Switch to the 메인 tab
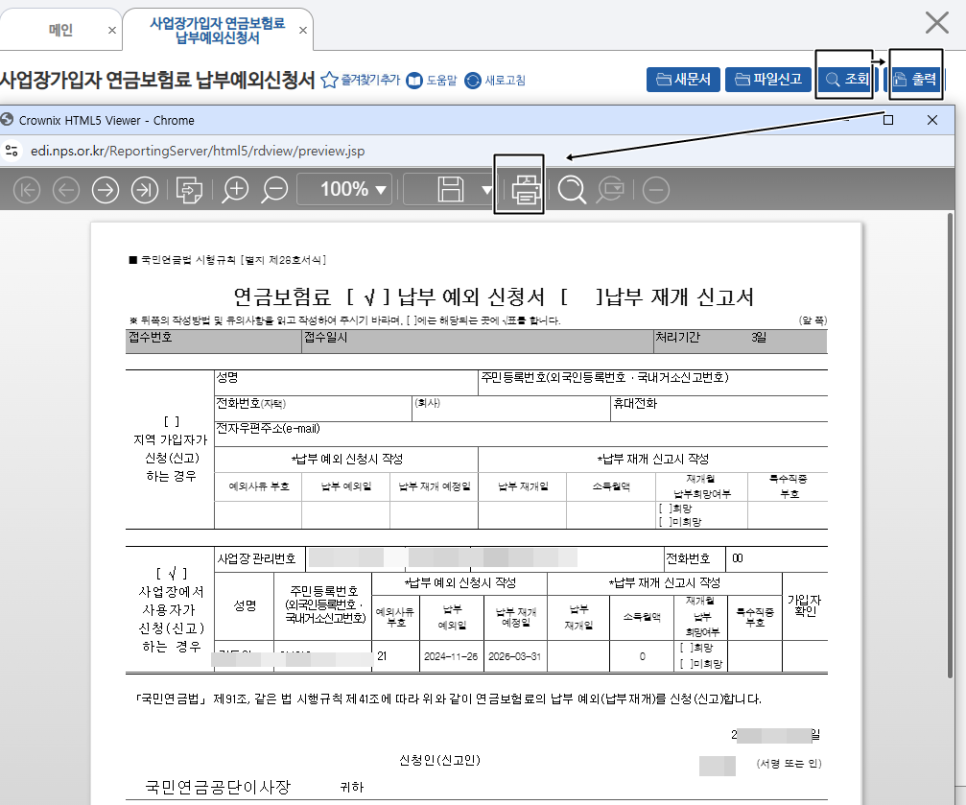 click(x=61, y=29)
